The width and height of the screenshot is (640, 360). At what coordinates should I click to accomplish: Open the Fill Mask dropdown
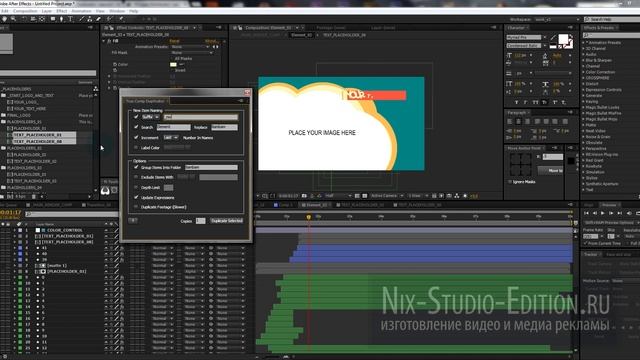[192, 53]
